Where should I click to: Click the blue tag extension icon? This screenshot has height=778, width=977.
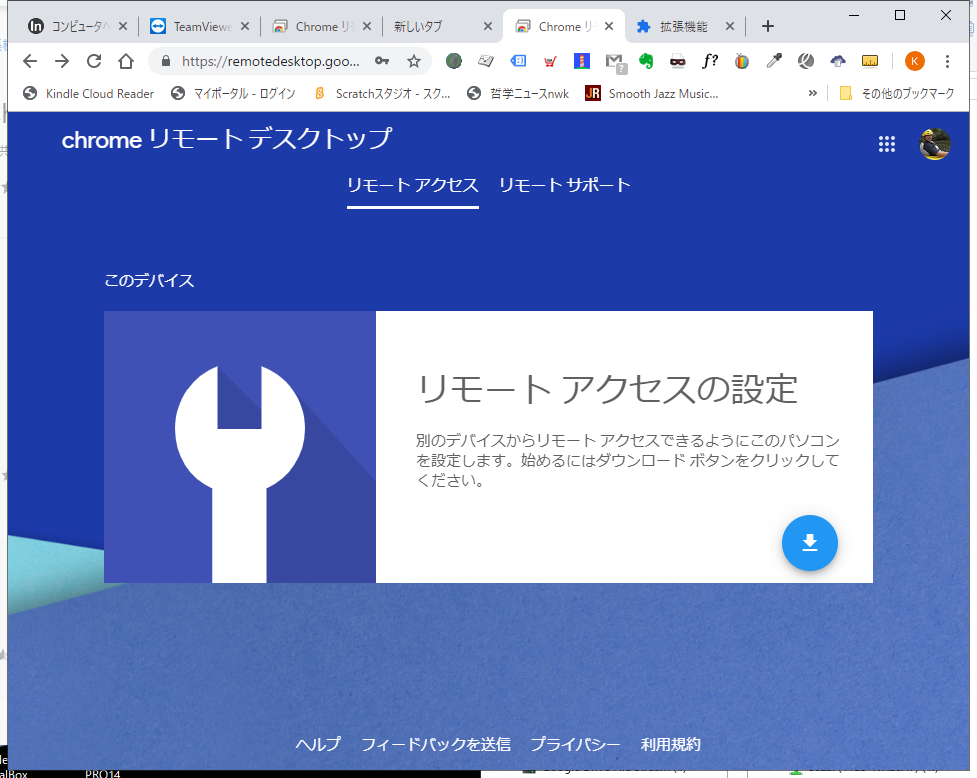(x=518, y=61)
